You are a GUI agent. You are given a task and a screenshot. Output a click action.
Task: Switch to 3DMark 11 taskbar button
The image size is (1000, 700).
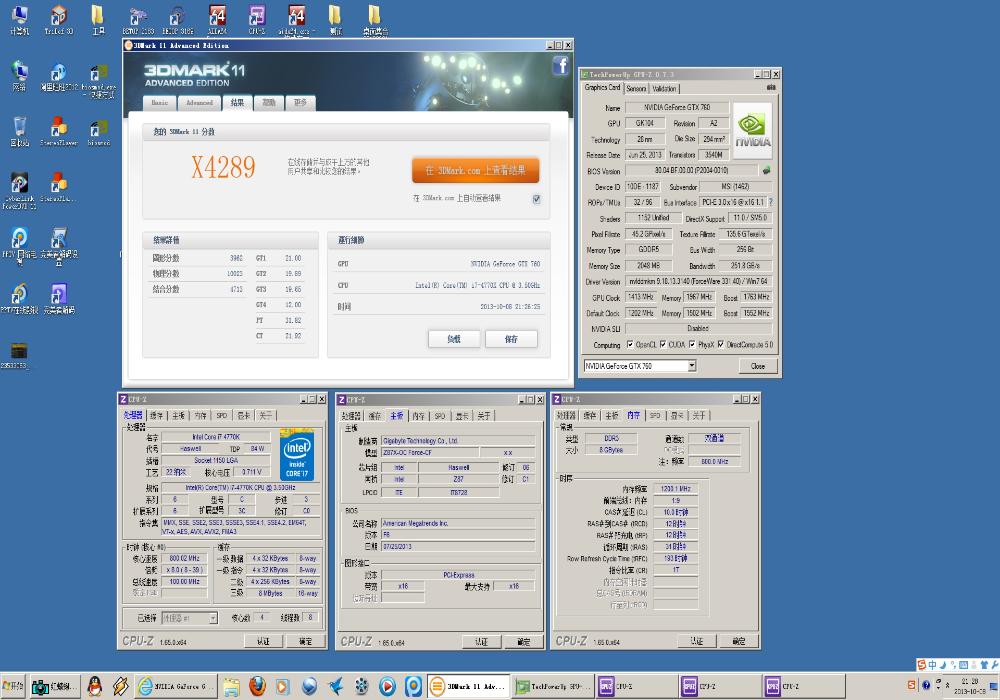[x=469, y=686]
